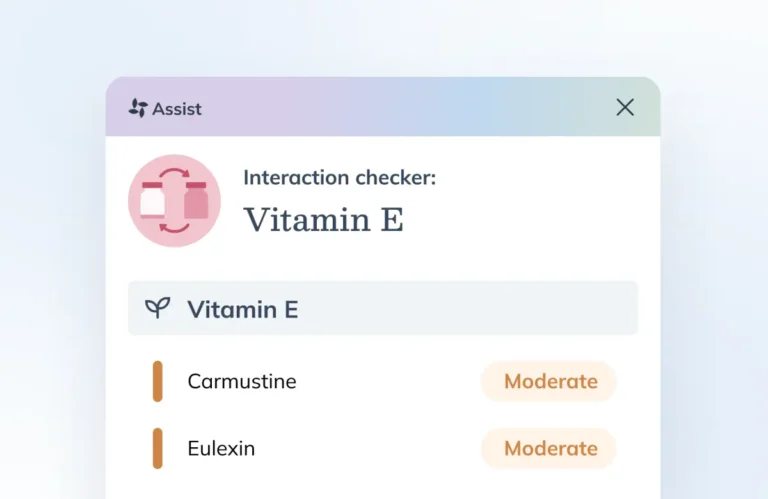
Task: Open the Moderate badge for Eulexin
Action: 550,448
